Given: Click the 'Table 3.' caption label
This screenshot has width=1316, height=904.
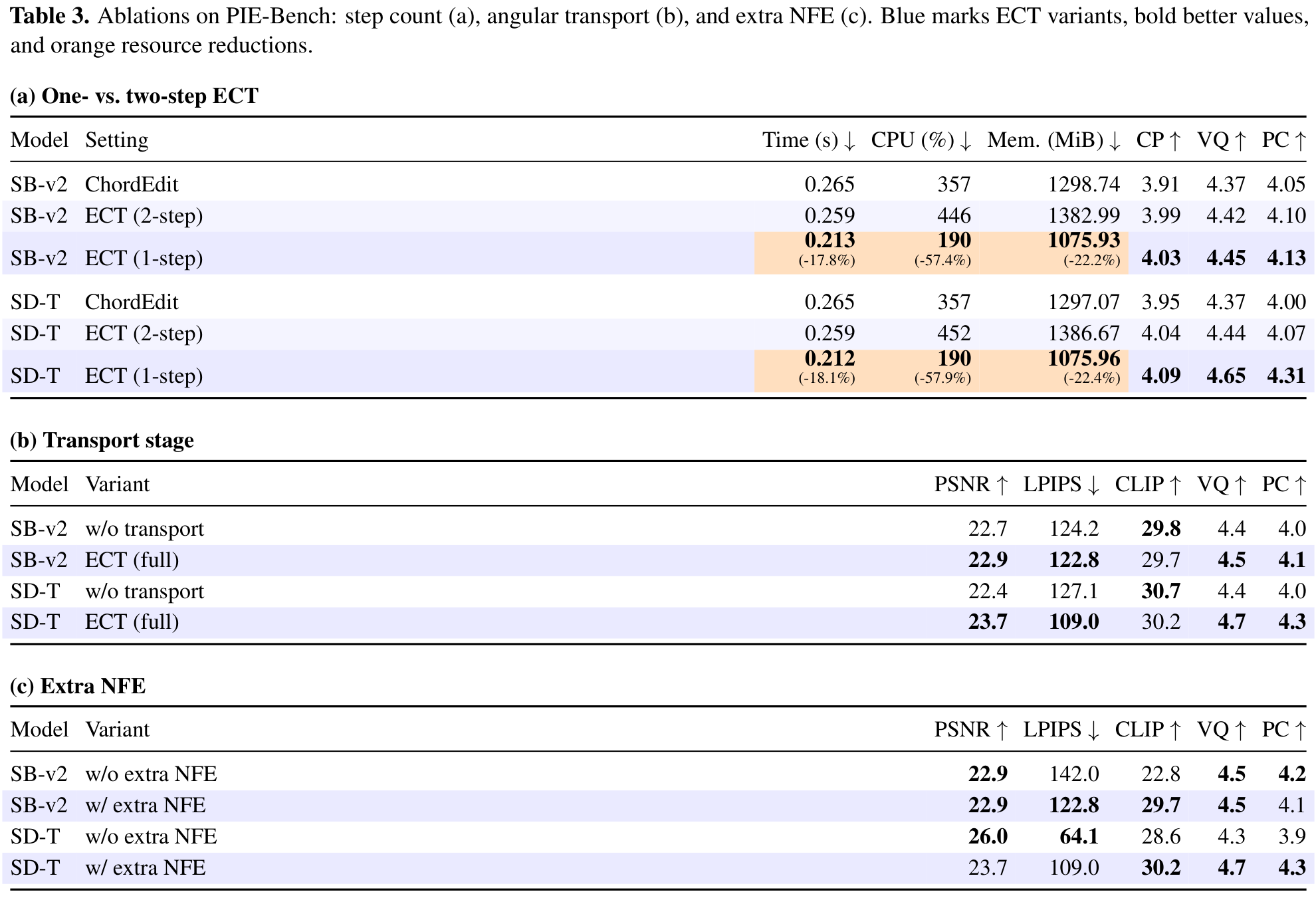Looking at the screenshot, I should click(50, 16).
